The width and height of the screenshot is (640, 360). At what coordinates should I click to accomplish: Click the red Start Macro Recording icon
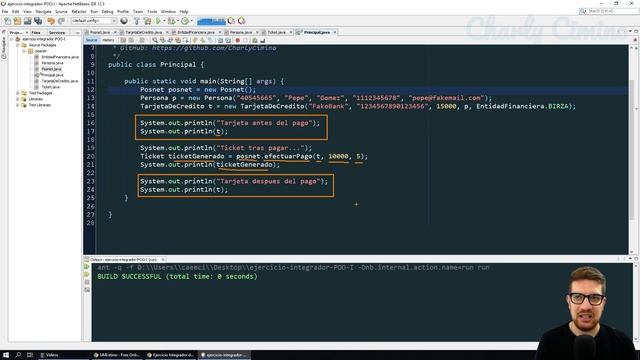click(237, 40)
